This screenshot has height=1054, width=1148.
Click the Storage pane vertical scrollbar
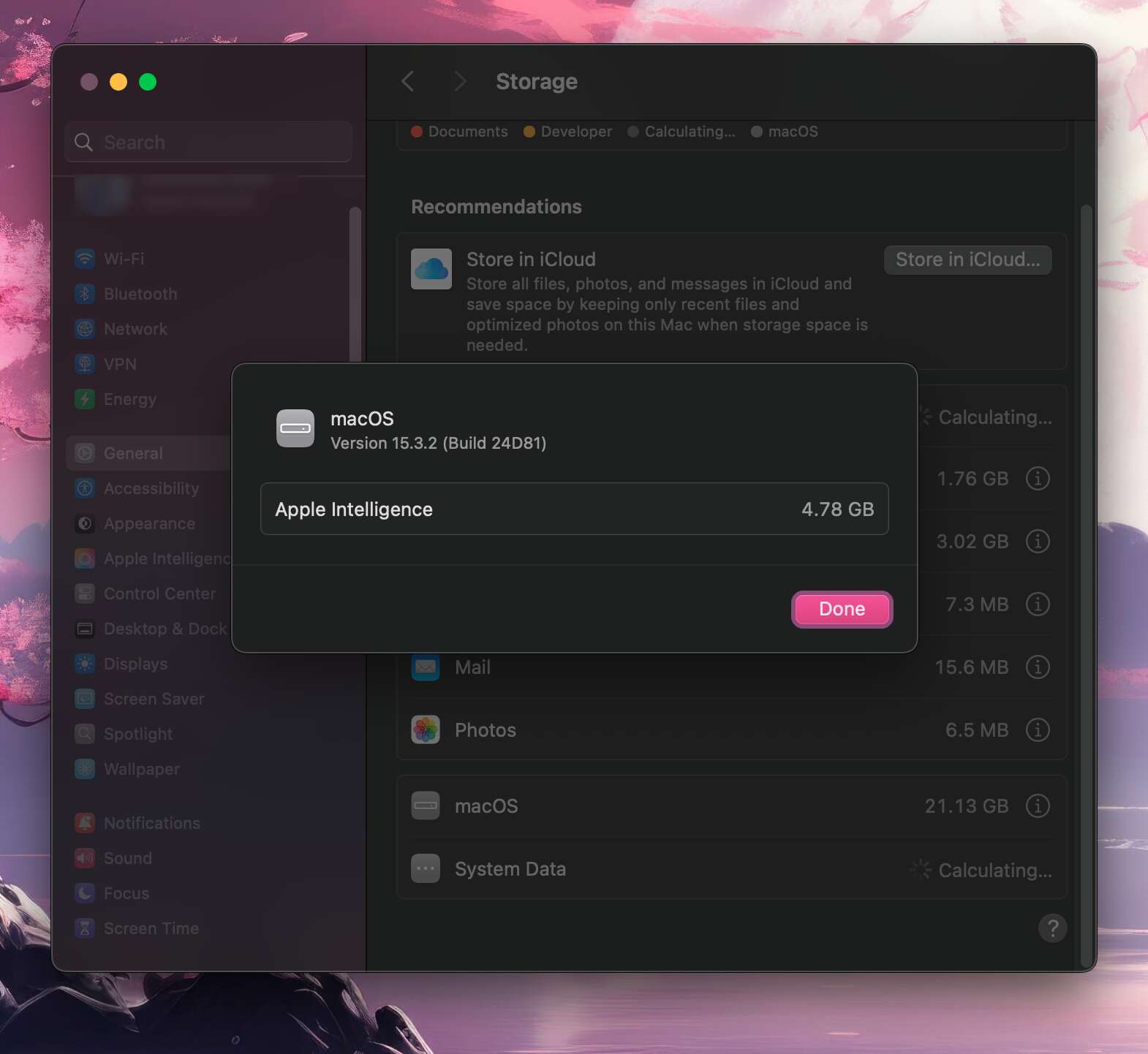coord(1086,585)
